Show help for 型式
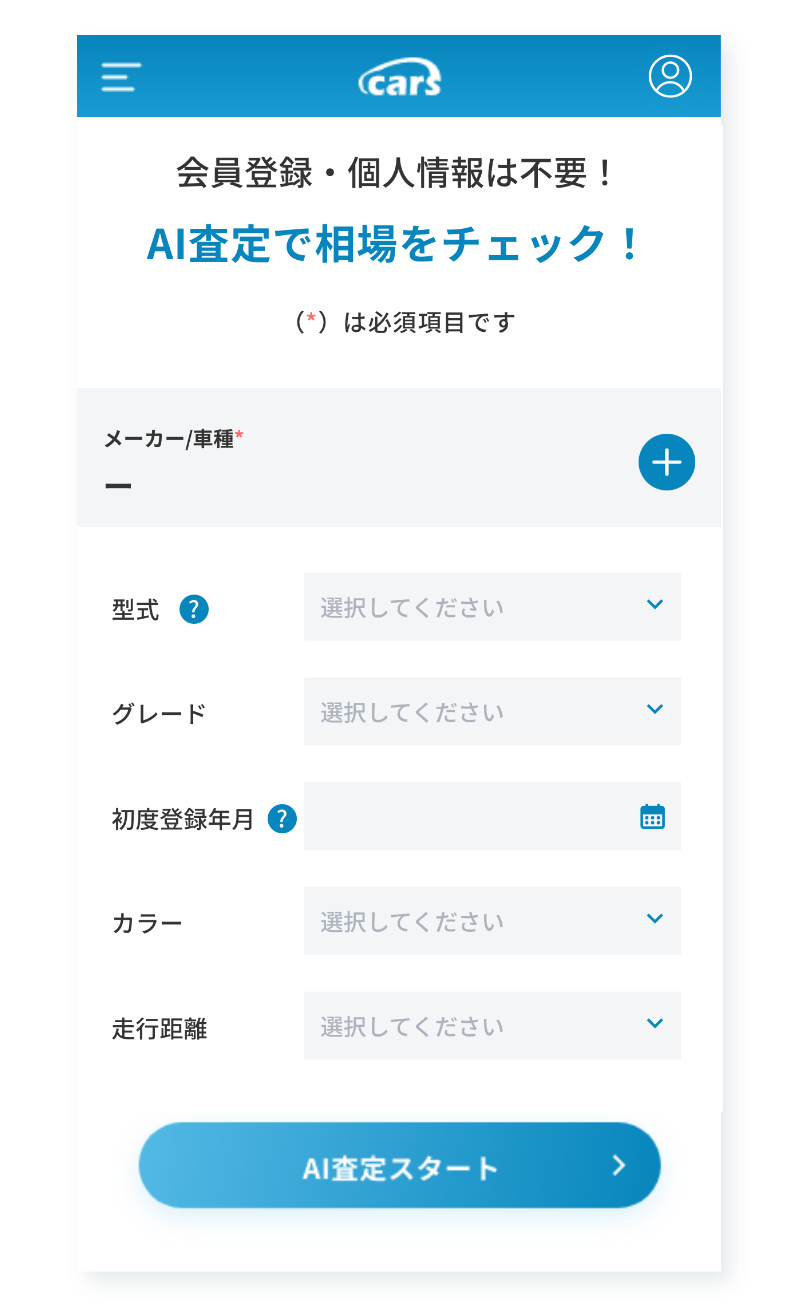 (194, 609)
